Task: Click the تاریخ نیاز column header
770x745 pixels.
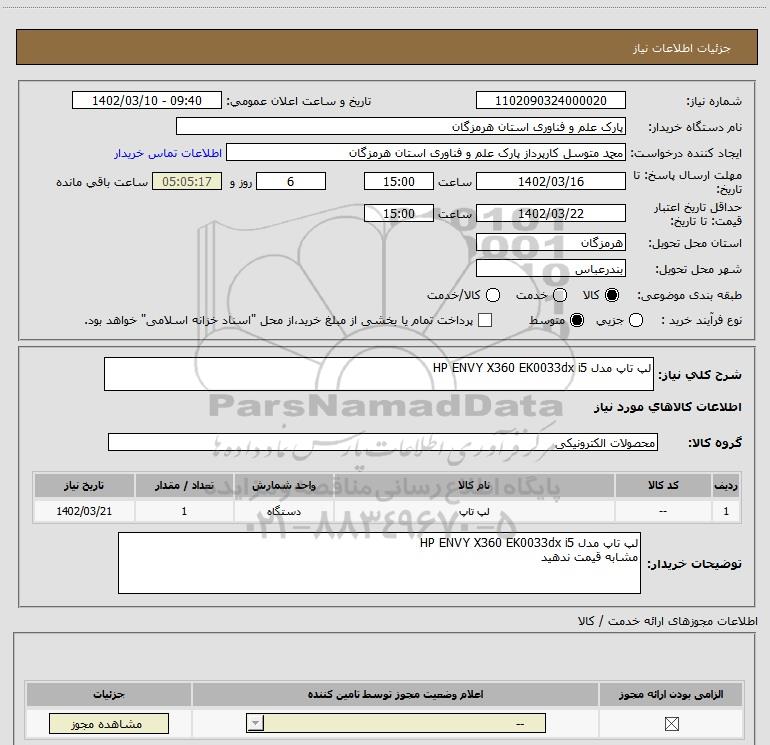Action: tap(84, 485)
